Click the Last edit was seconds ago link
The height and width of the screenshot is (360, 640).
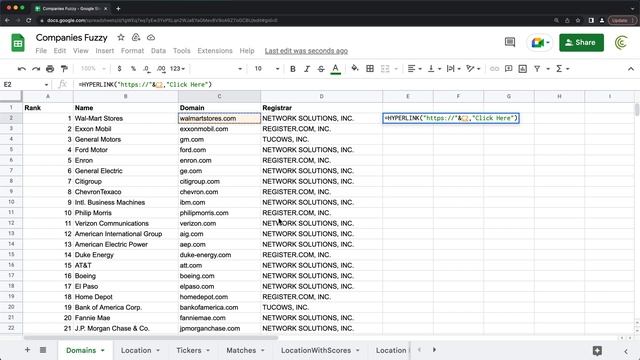click(306, 51)
